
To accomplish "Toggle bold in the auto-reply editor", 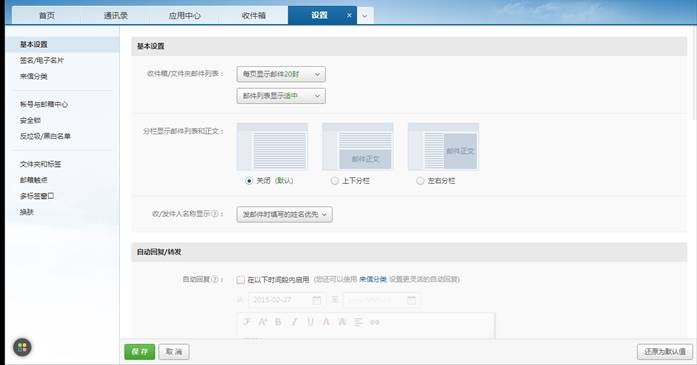I will (278, 322).
